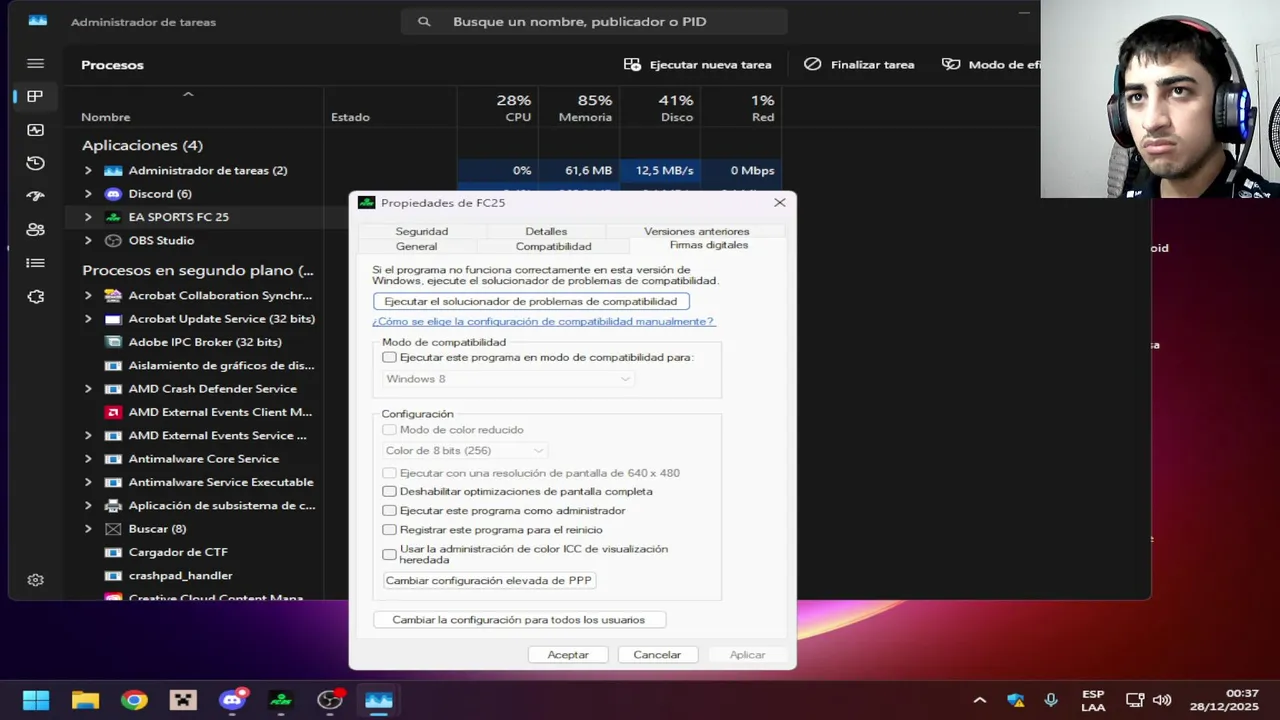This screenshot has width=1280, height=720.
Task: Click volume icon in system tray
Action: click(x=1162, y=700)
